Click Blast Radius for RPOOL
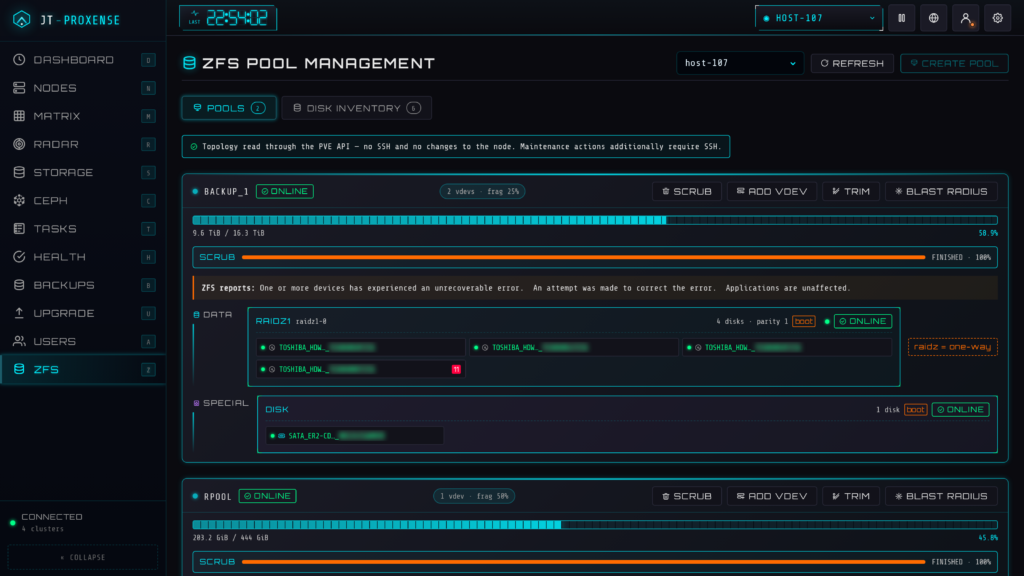 (x=942, y=496)
